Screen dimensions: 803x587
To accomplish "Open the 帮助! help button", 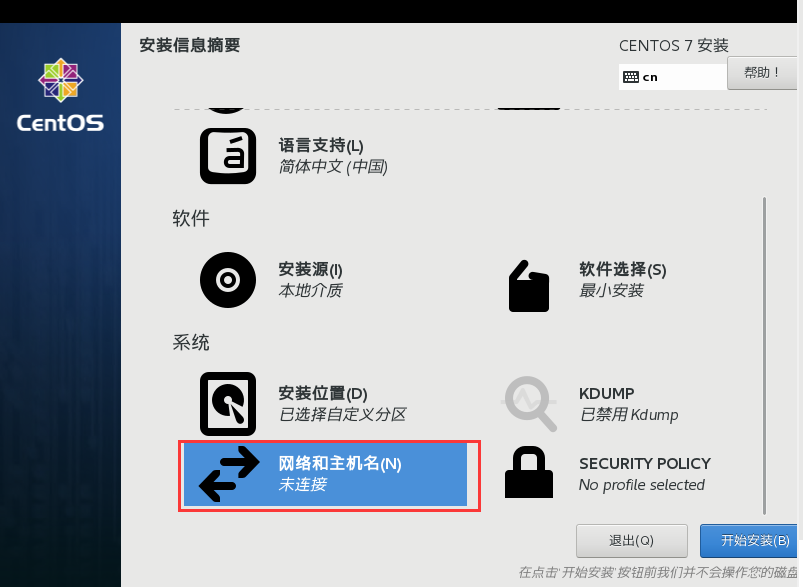I will [762, 73].
